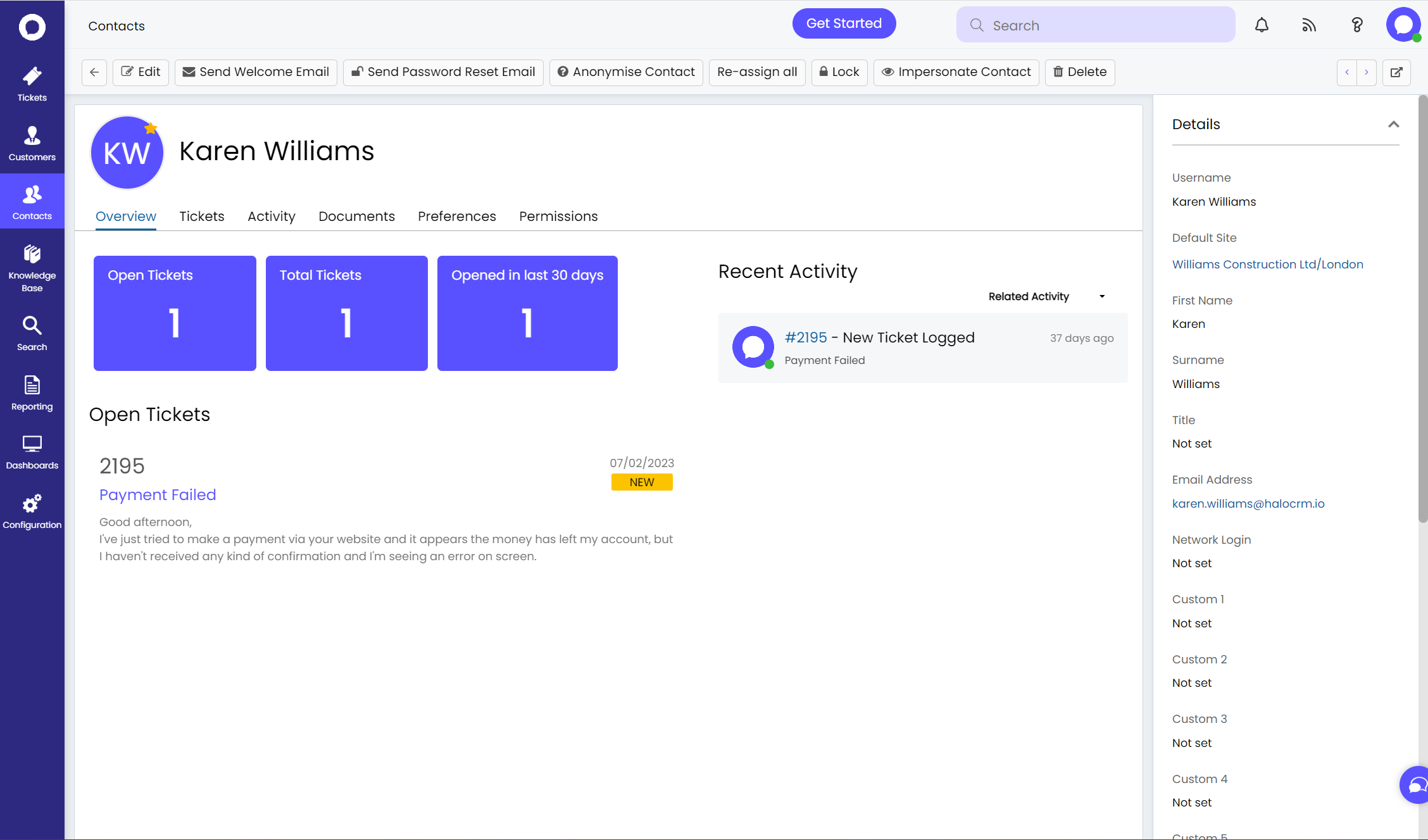Click the Lock button for contact

pyautogui.click(x=839, y=71)
